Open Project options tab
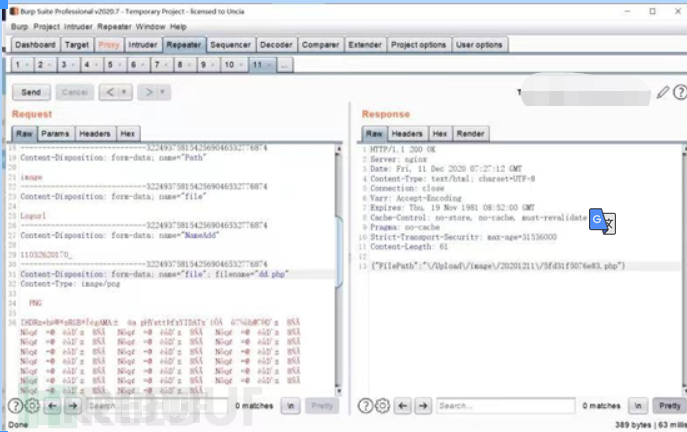The image size is (687, 432). point(418,45)
